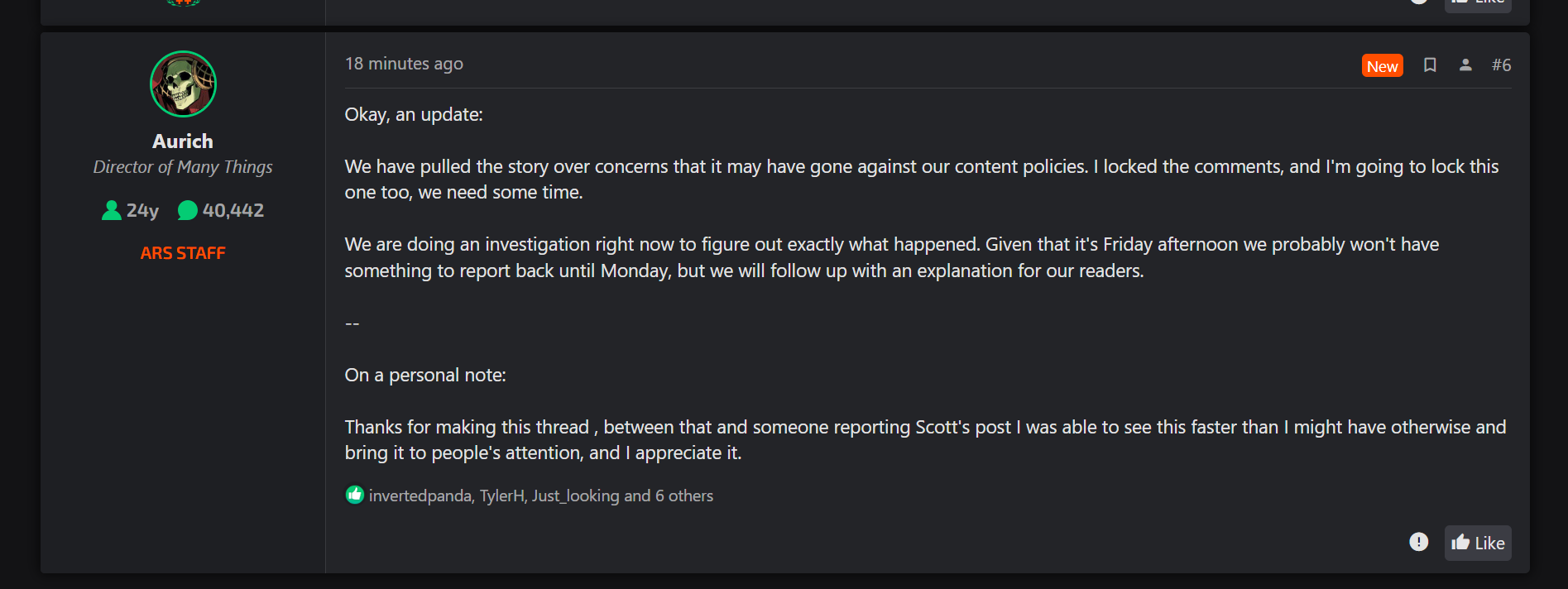Report Aurich's post with the exclamation icon

pyautogui.click(x=1418, y=542)
